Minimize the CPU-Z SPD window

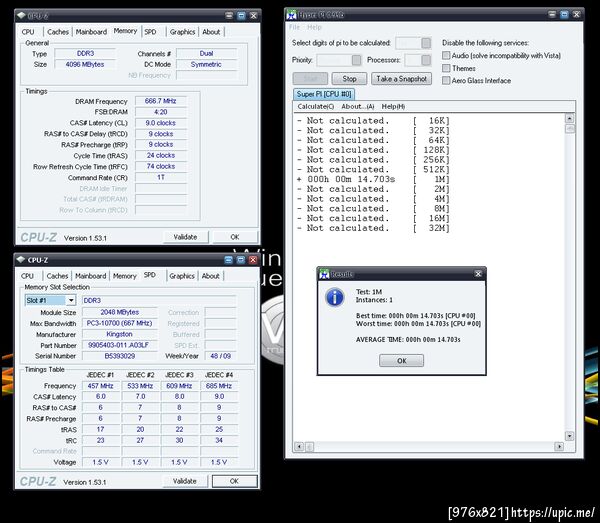(x=228, y=260)
